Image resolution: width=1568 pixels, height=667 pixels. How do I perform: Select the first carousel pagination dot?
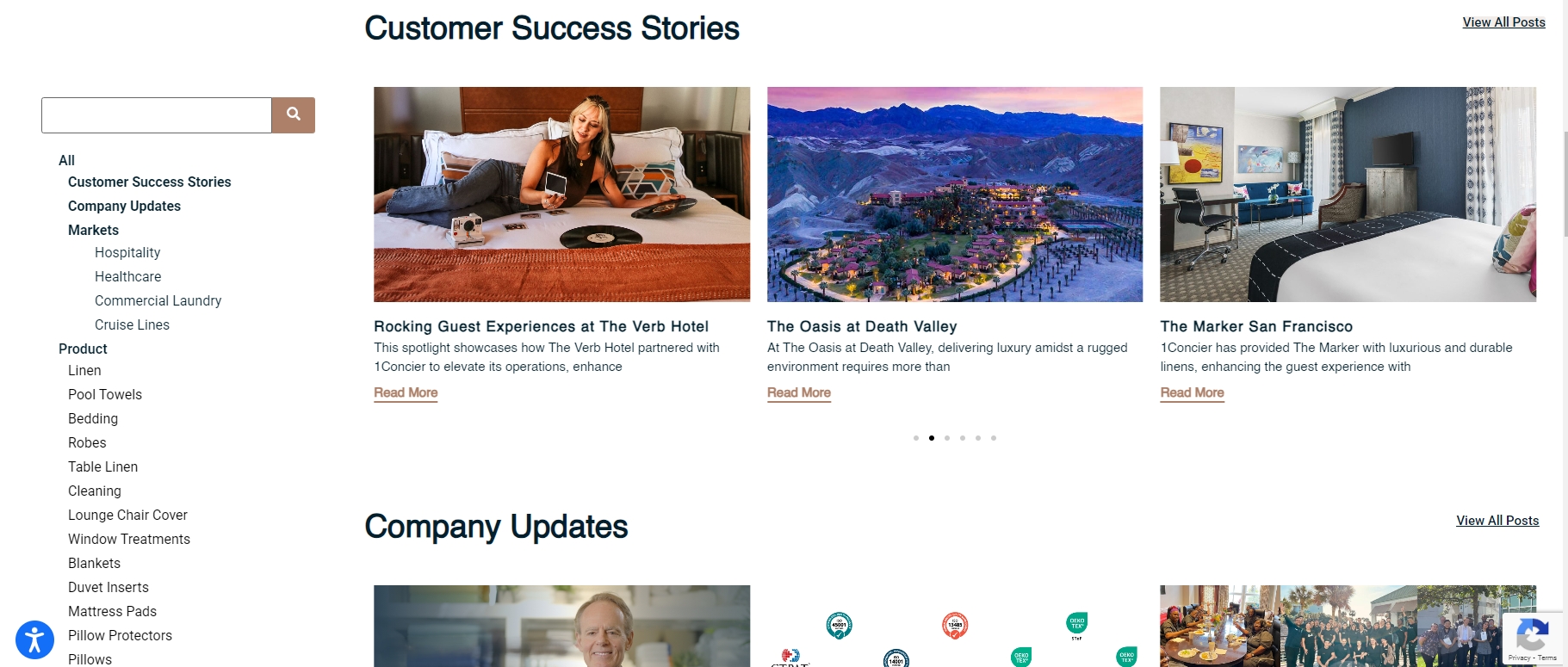916,438
